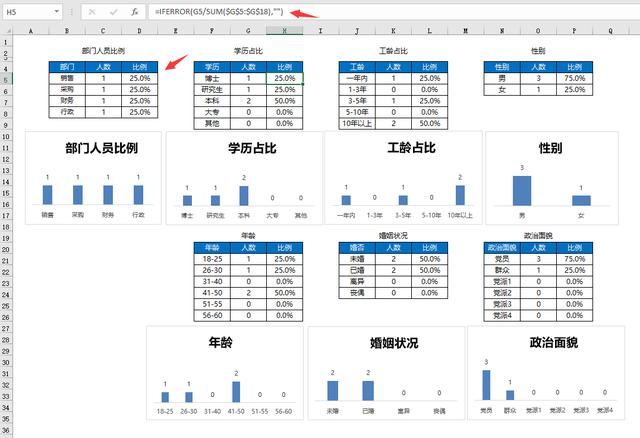Select the 工龄 header cell

tap(357, 67)
